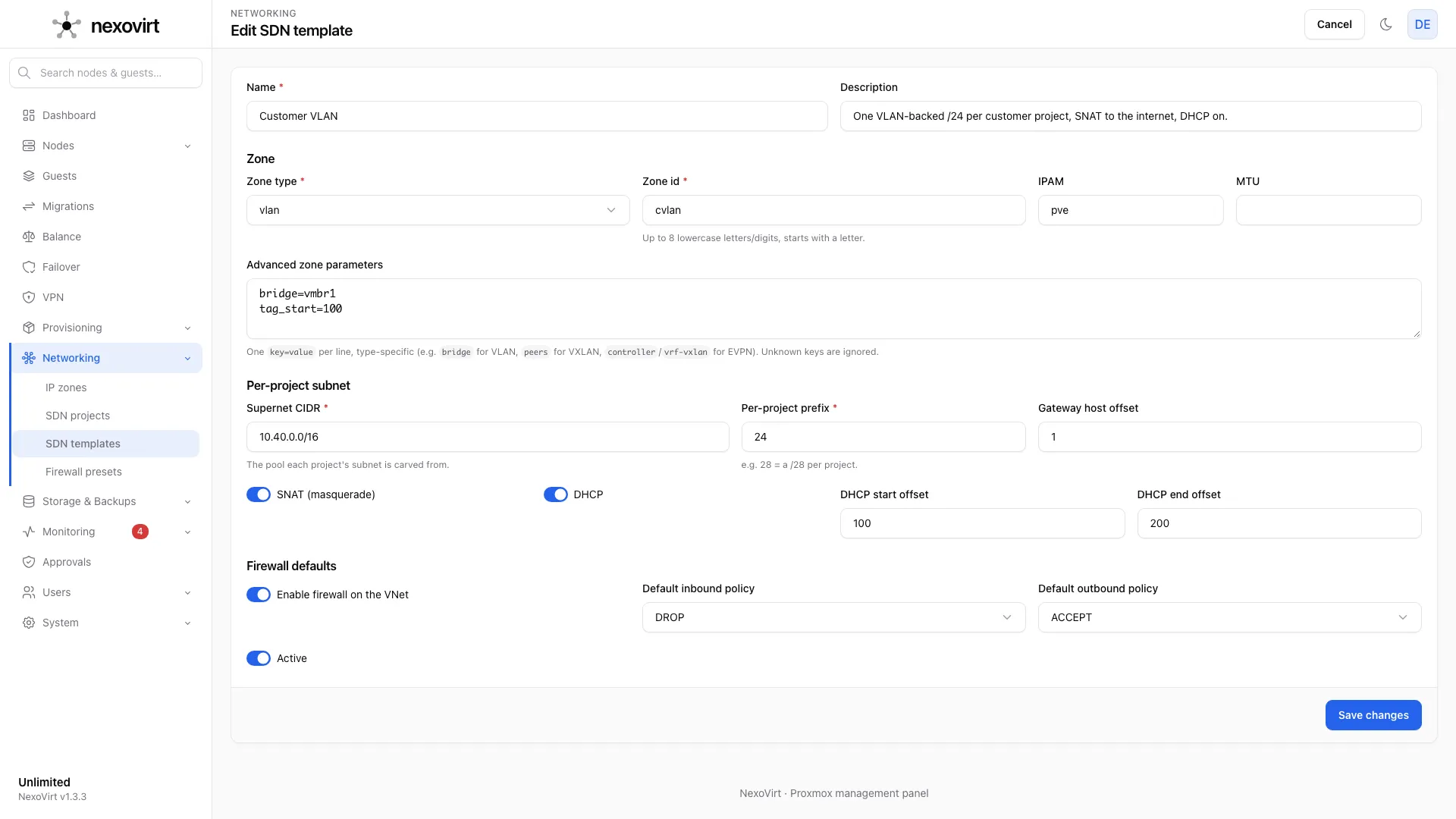The image size is (1456, 819).
Task: Toggle the DHCP switch
Action: click(x=556, y=494)
